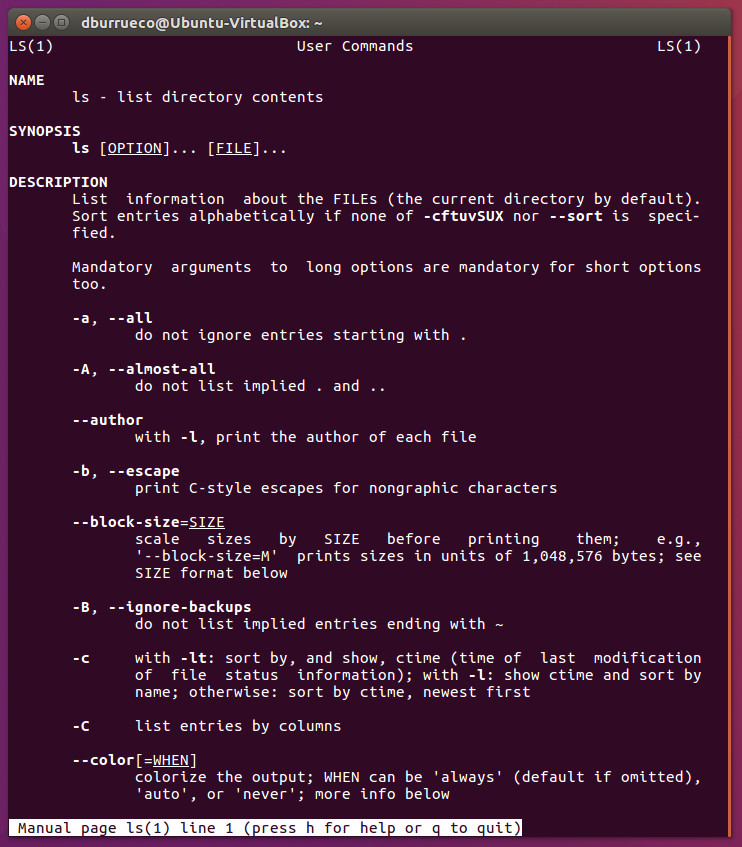Click the -cftuvSUX bold text
The width and height of the screenshot is (742, 847).
click(463, 216)
